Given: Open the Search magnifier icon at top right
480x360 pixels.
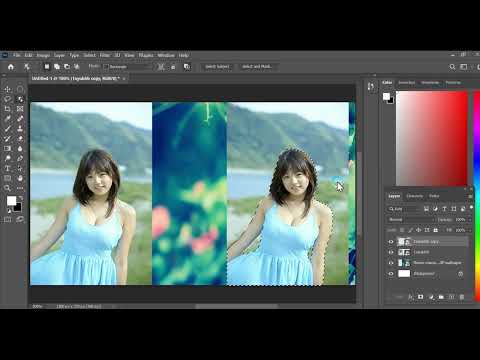Looking at the screenshot, I should [x=452, y=67].
